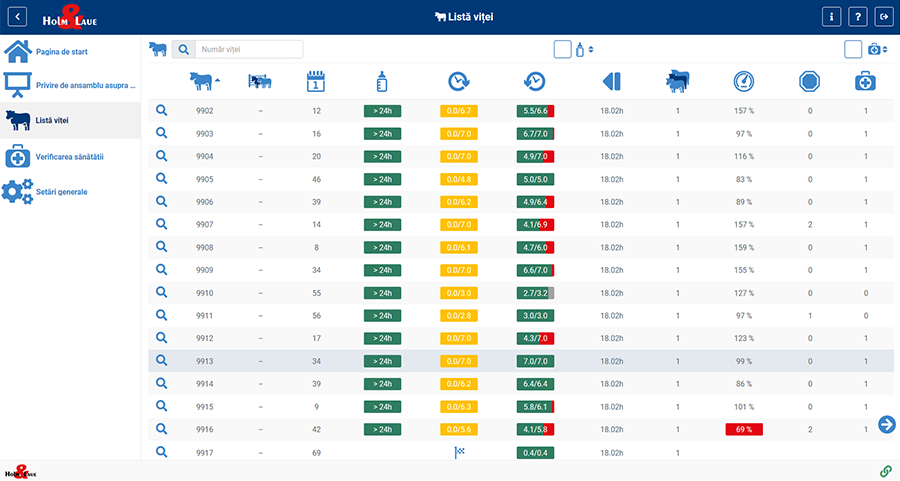Screen dimensions: 900x481
Task: Go back using the header arrow button
Action: tap(17, 17)
